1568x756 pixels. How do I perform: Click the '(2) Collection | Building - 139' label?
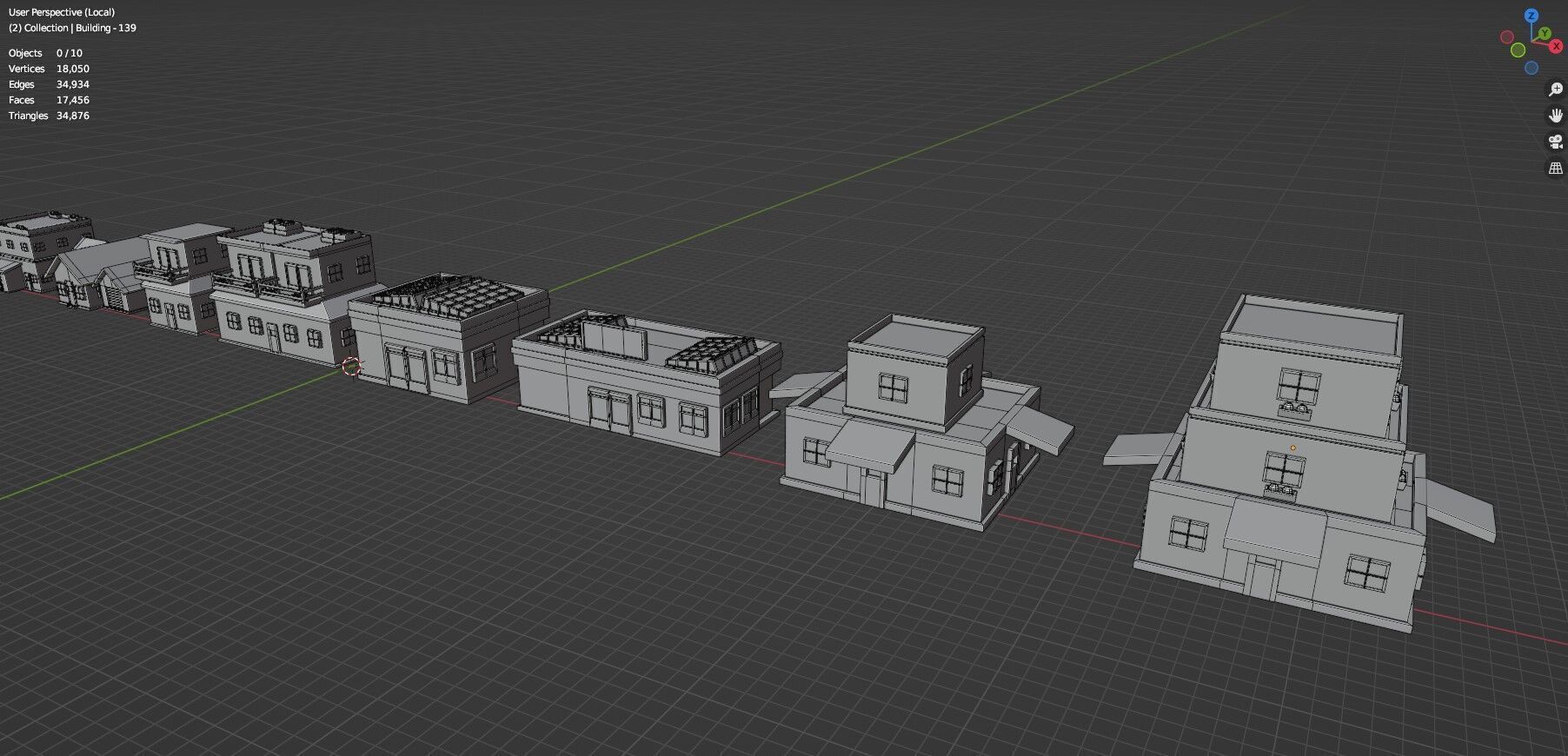click(72, 28)
